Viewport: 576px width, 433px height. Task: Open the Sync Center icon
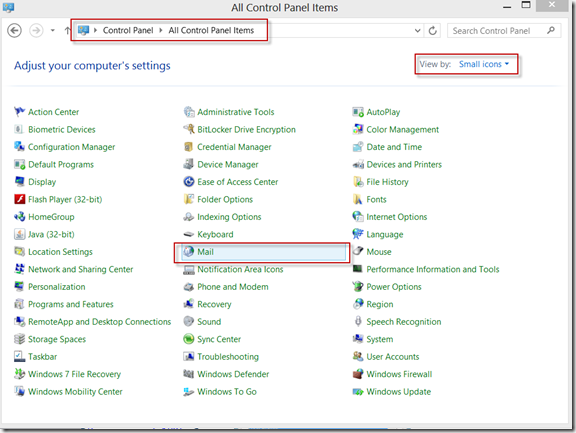[188, 339]
